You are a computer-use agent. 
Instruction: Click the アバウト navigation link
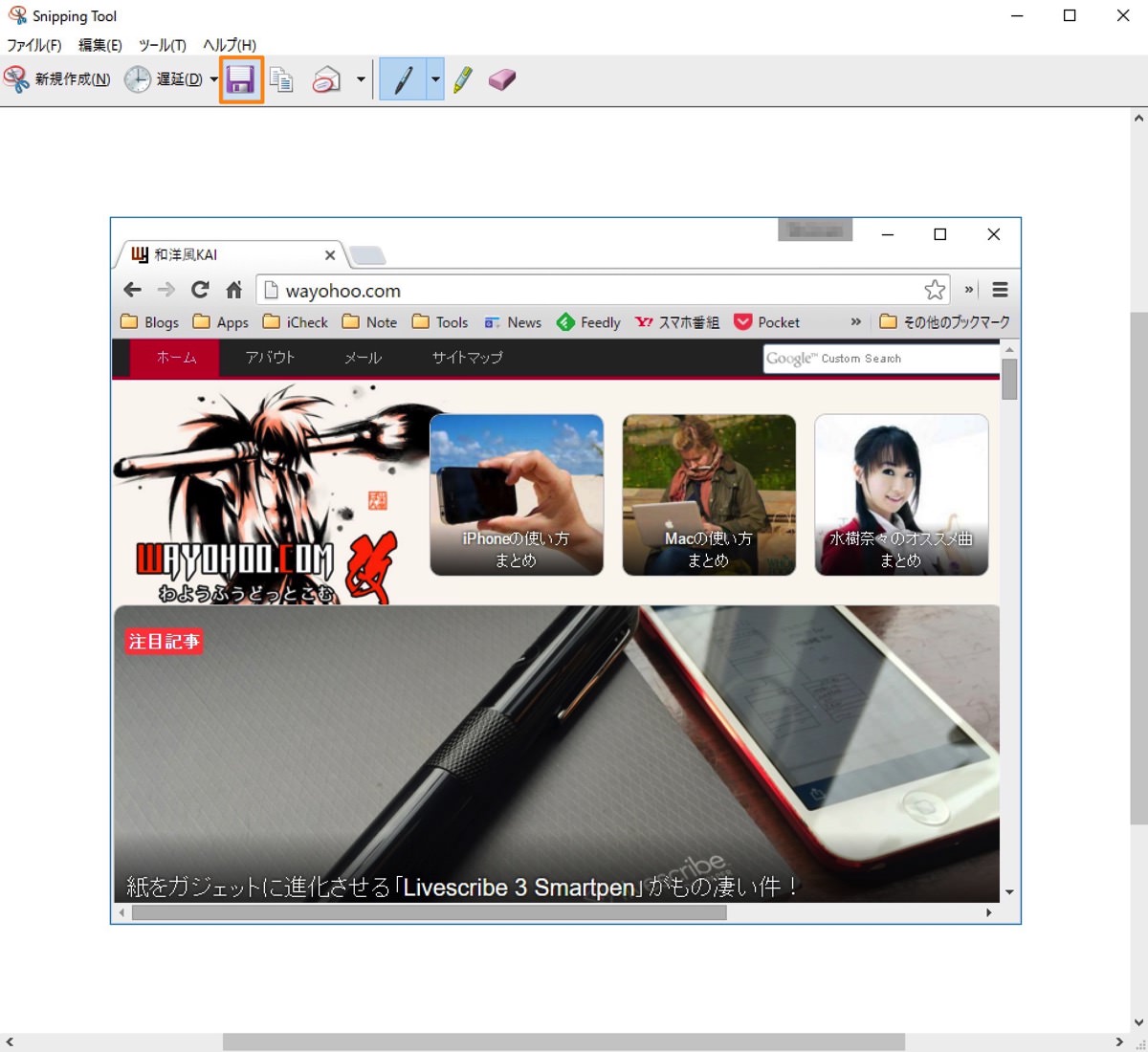[270, 358]
